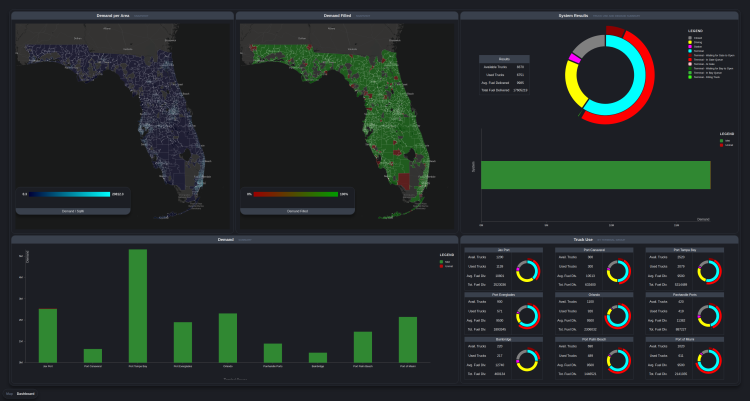The image size is (750, 401).
Task: Click the cyan demand per square mile gradient bar
Action: (x=69, y=194)
